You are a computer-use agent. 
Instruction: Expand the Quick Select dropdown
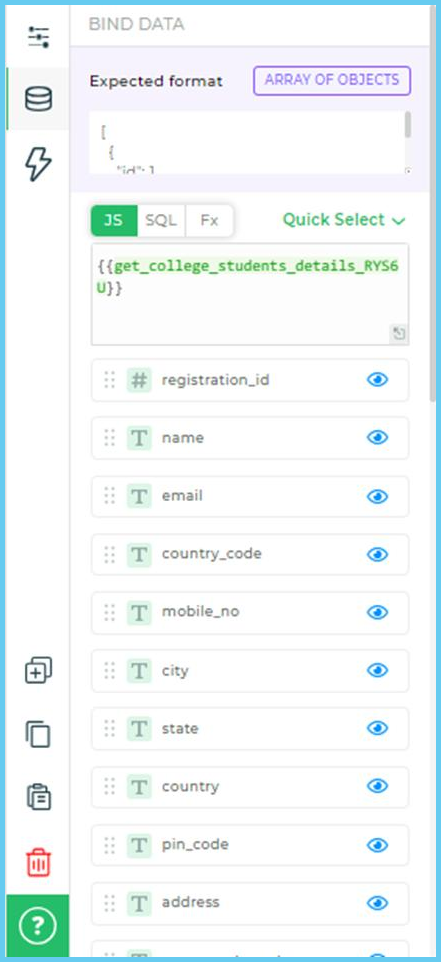tap(343, 220)
